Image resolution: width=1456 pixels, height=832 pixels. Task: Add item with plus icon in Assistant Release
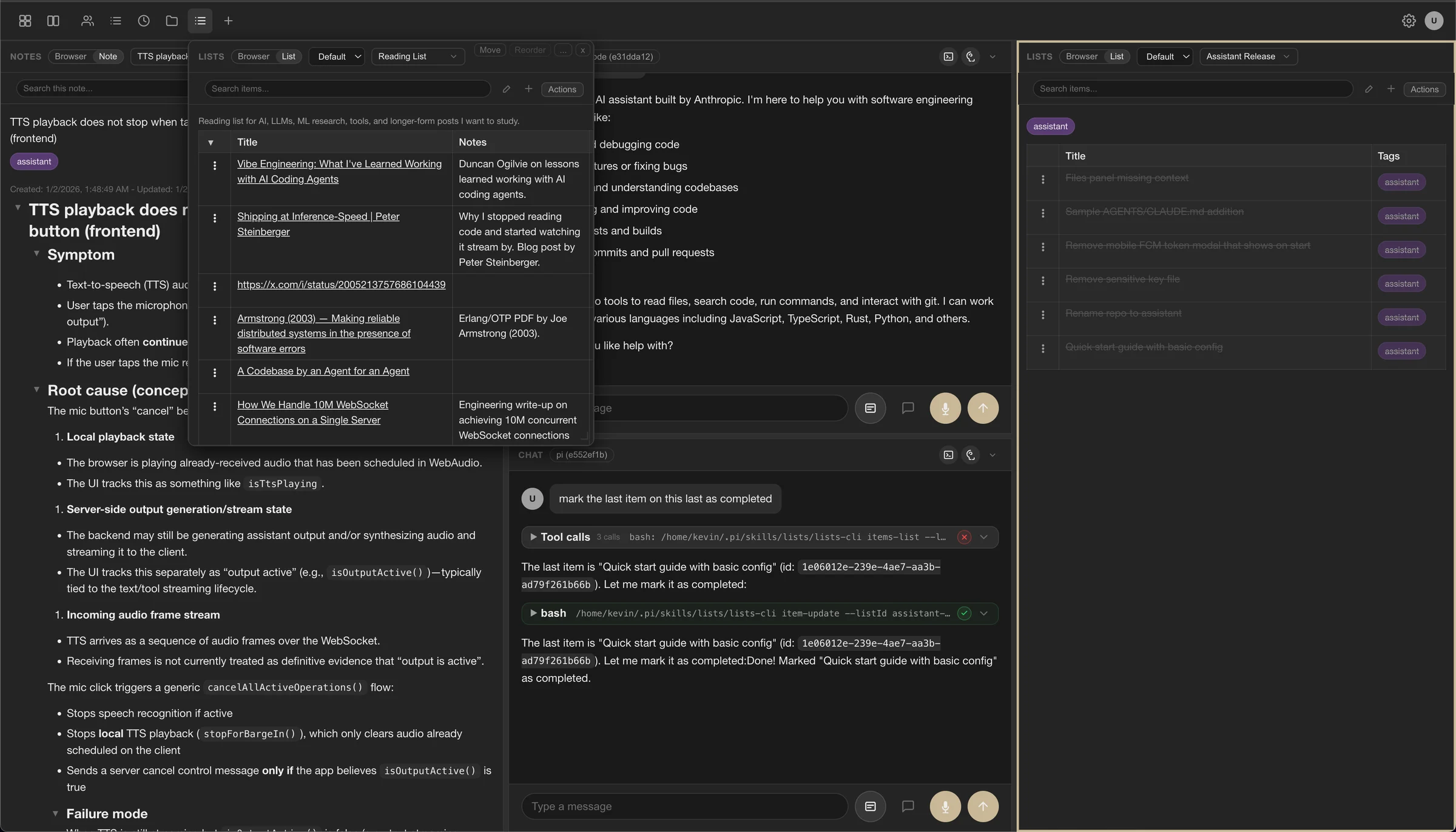pos(1390,89)
